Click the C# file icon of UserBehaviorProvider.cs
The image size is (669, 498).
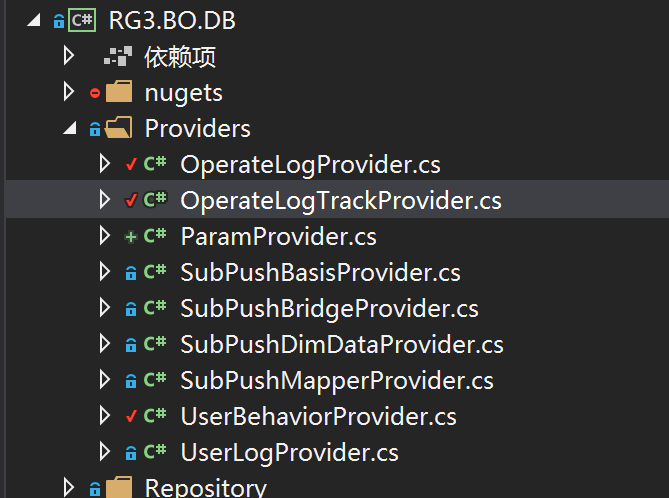[x=155, y=415]
